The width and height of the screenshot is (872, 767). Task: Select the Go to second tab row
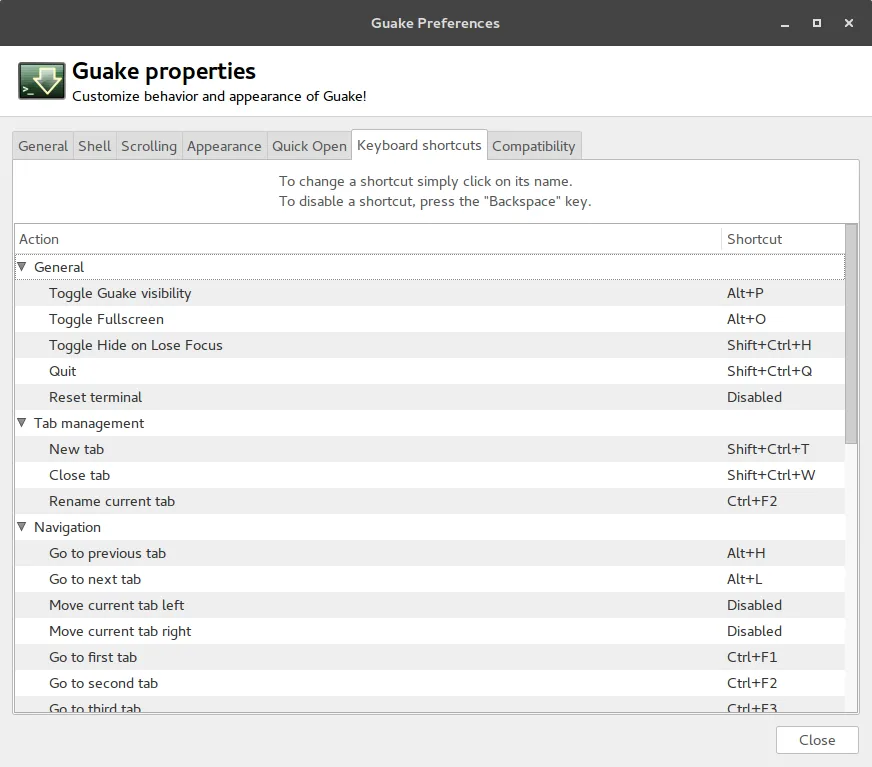pos(430,683)
